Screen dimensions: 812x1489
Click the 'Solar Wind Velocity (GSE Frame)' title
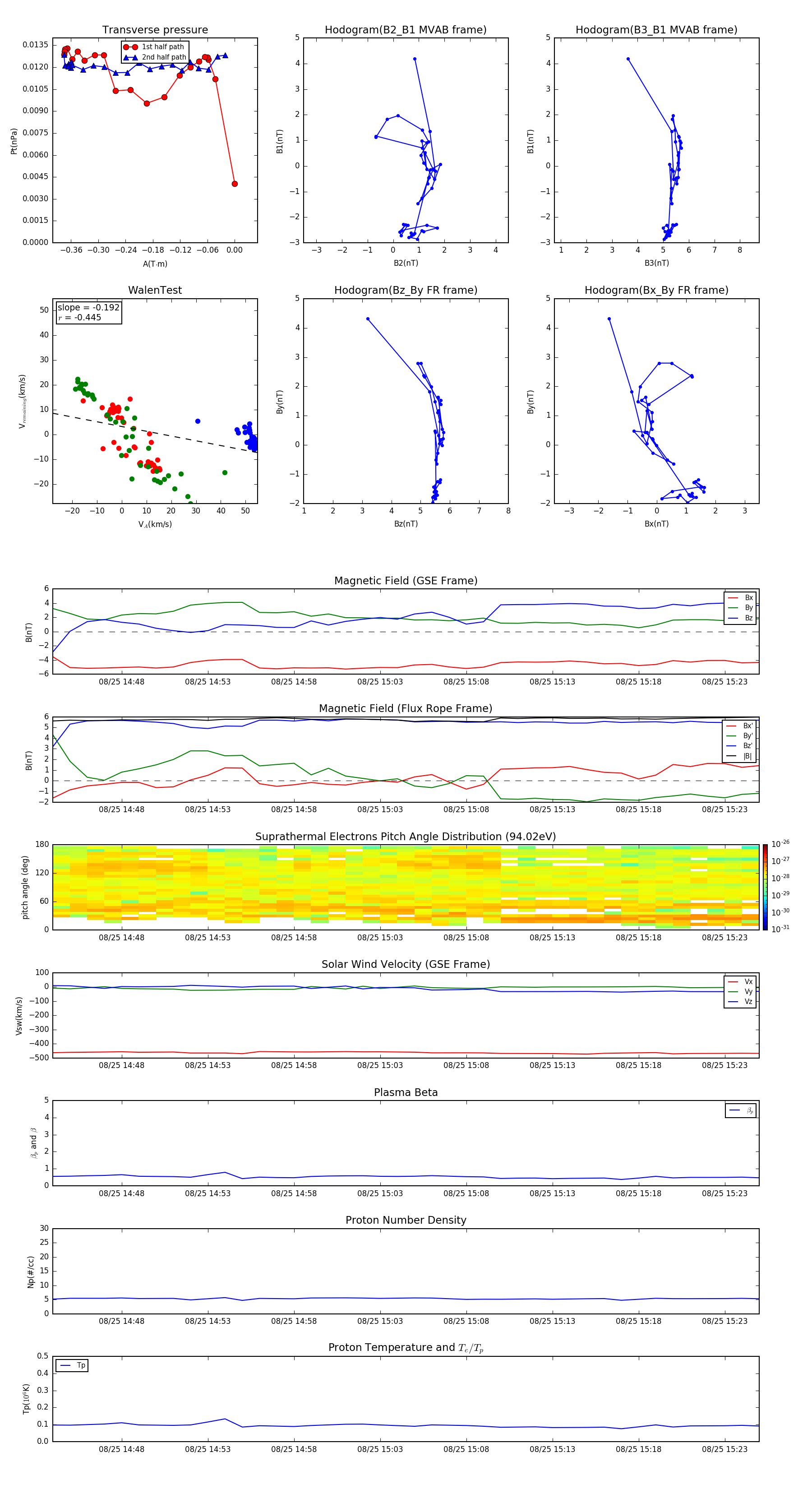click(x=406, y=964)
